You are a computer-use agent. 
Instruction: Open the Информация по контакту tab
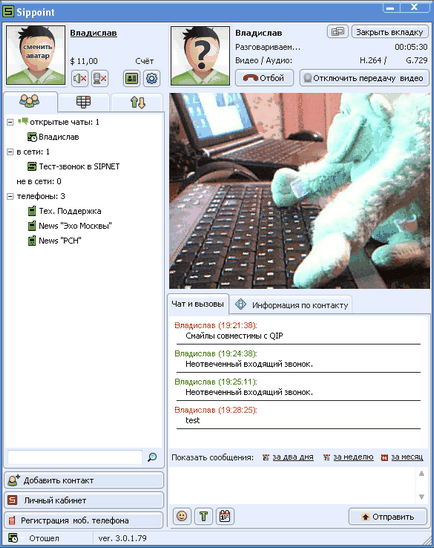292,305
